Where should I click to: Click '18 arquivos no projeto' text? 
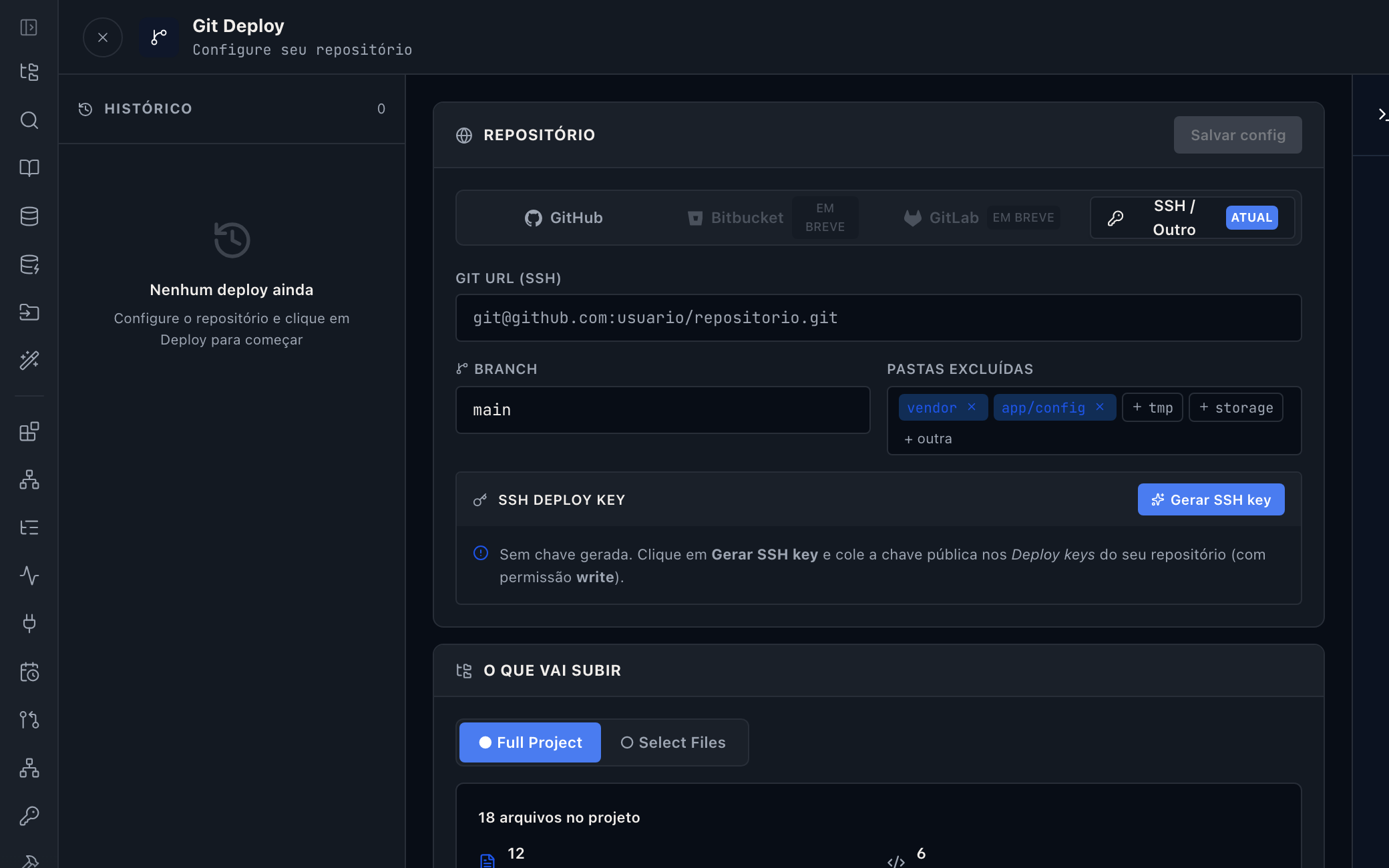[x=559, y=817]
